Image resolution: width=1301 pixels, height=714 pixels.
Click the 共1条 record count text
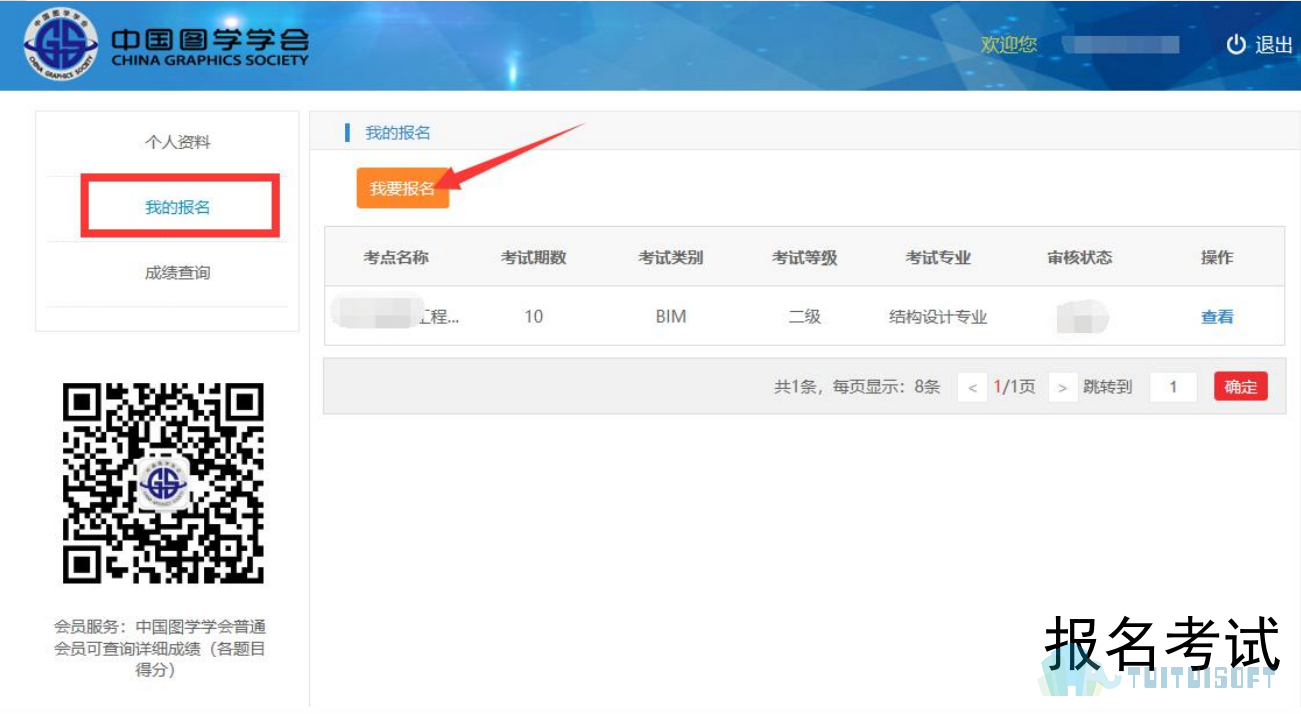coord(795,387)
